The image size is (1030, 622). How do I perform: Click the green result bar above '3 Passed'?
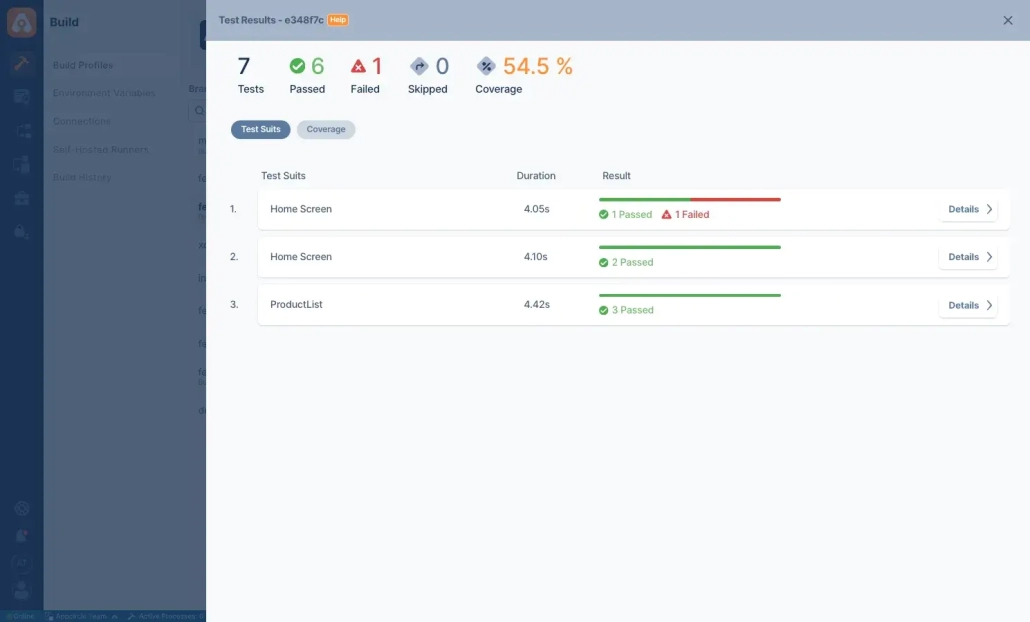point(690,295)
